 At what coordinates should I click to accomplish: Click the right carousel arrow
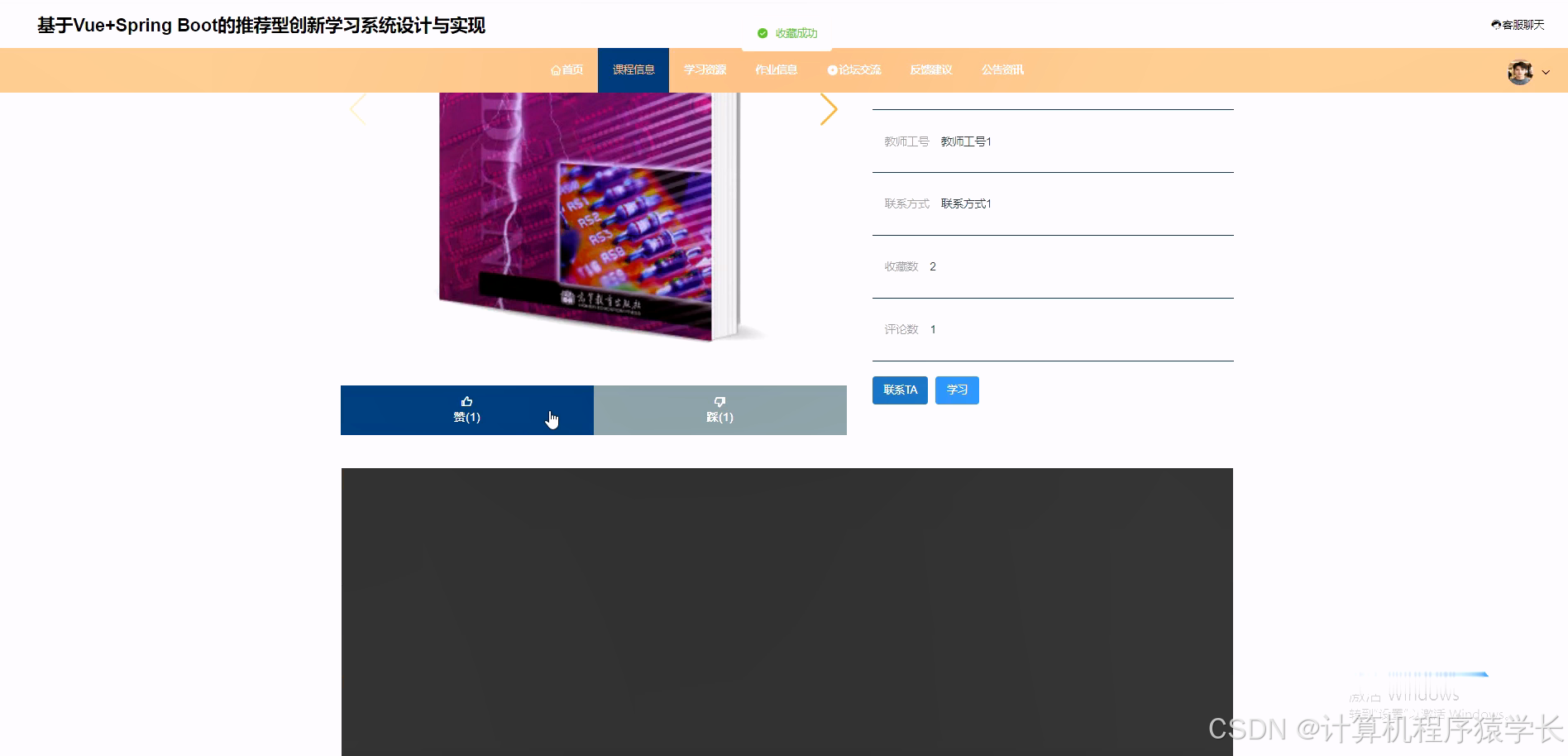pyautogui.click(x=829, y=108)
